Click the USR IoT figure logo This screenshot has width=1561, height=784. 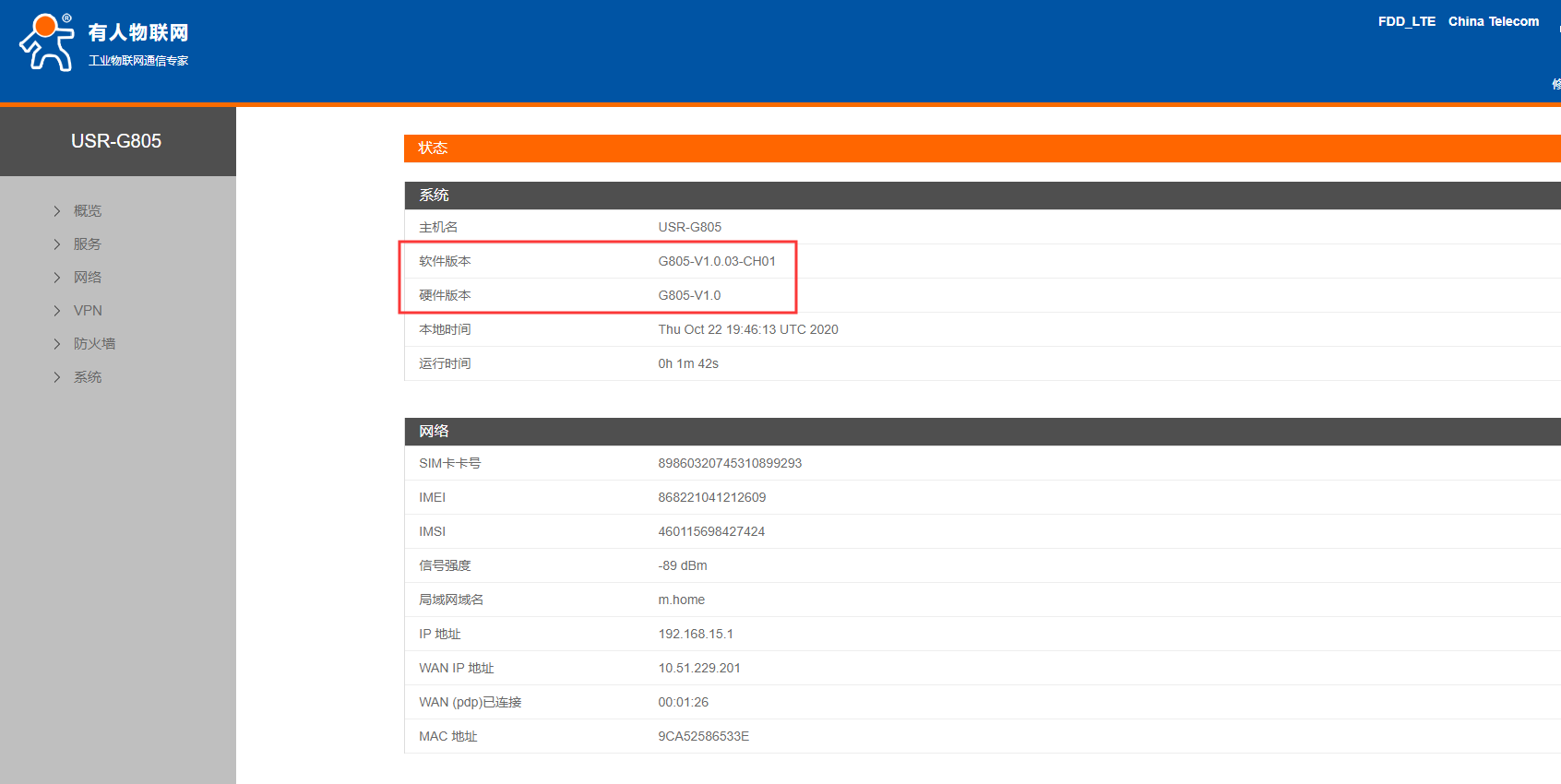click(46, 42)
